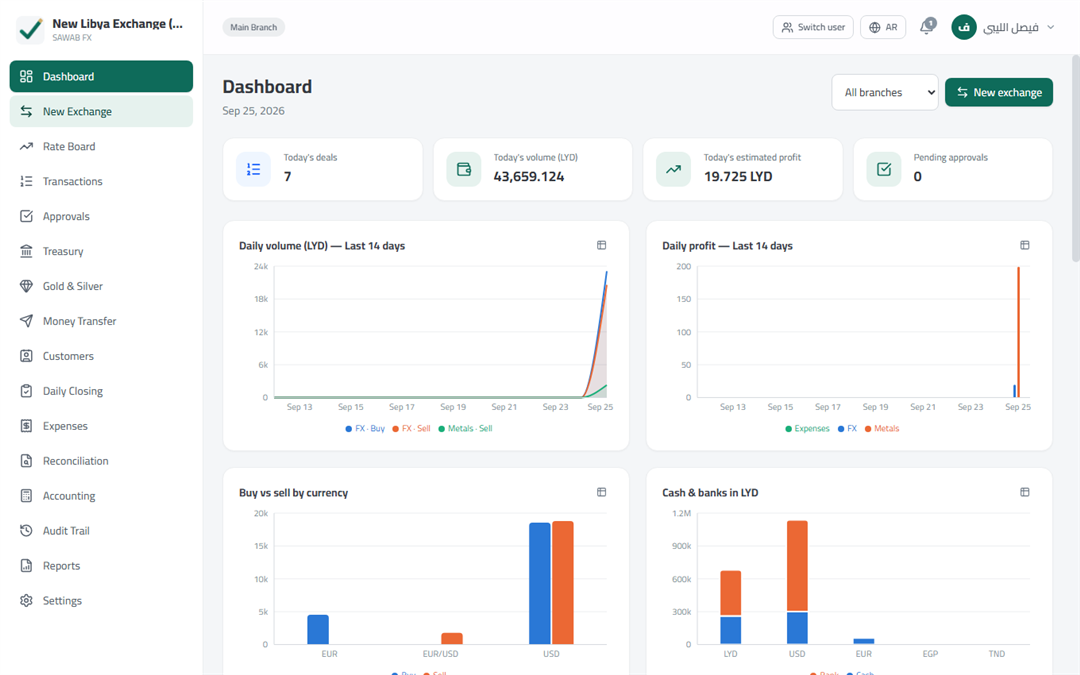Open Gold & Silver page
This screenshot has width=1080, height=675.
(x=101, y=286)
